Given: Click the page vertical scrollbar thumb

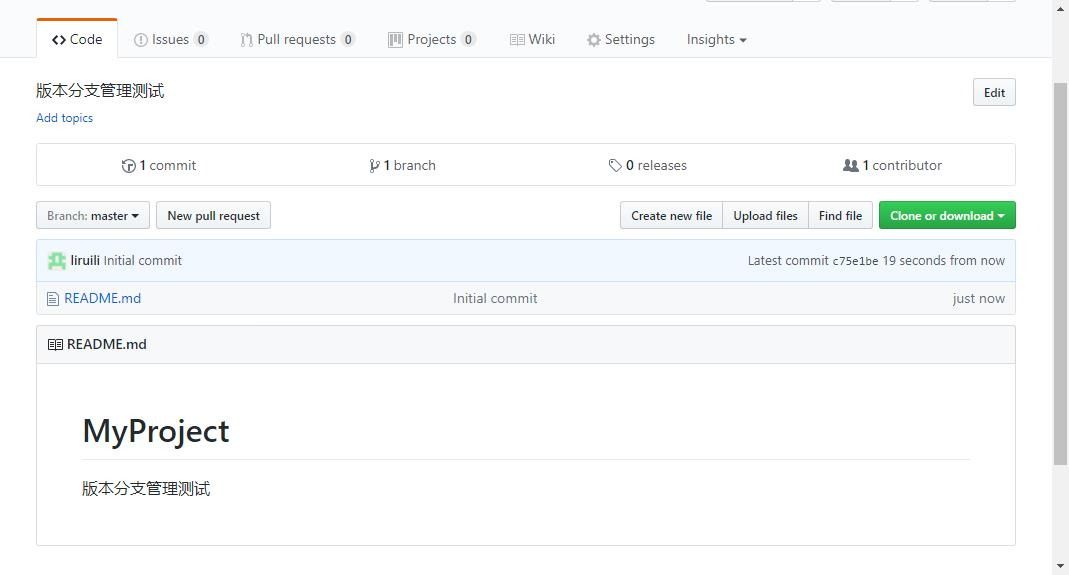Looking at the screenshot, I should click(1060, 273).
